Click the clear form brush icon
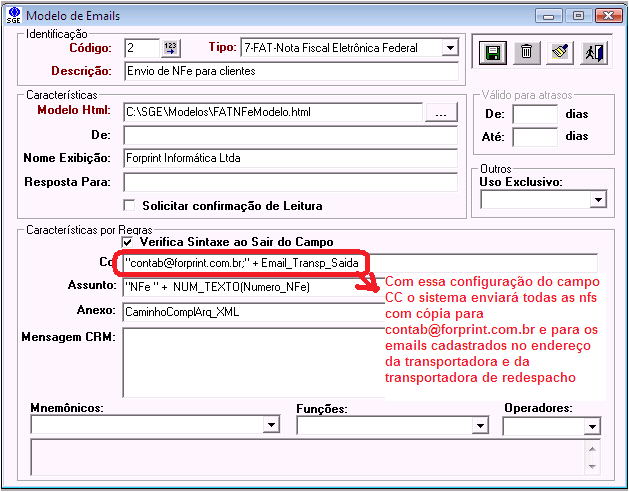Image resolution: width=629 pixels, height=492 pixels. coord(561,54)
